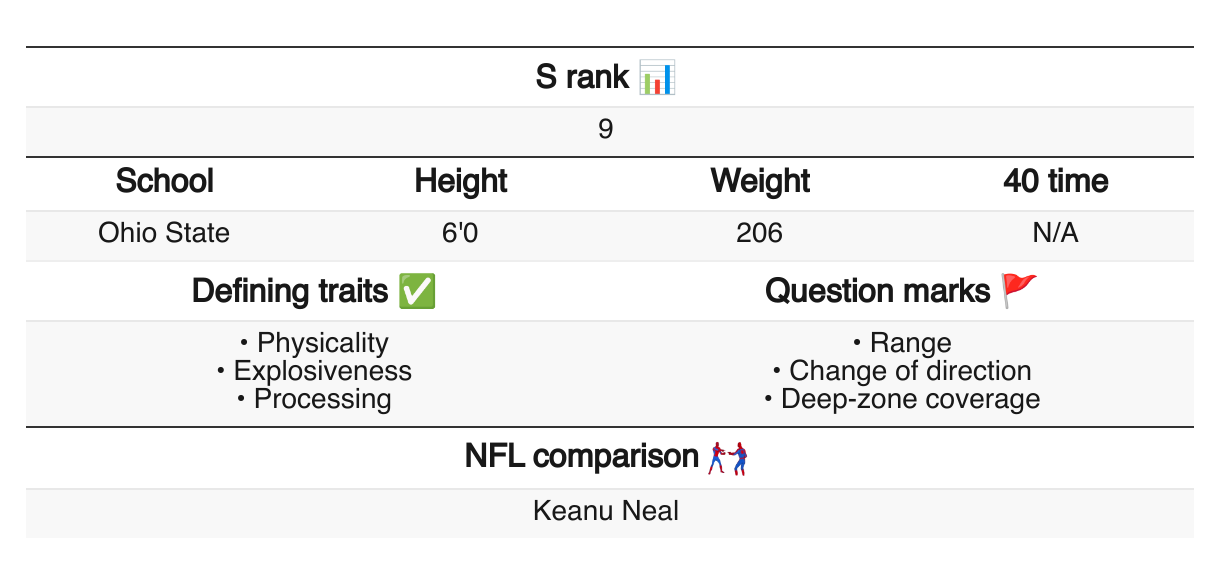This screenshot has width=1220, height=566.
Task: Click the 6'0 height value
Action: pyautogui.click(x=461, y=233)
